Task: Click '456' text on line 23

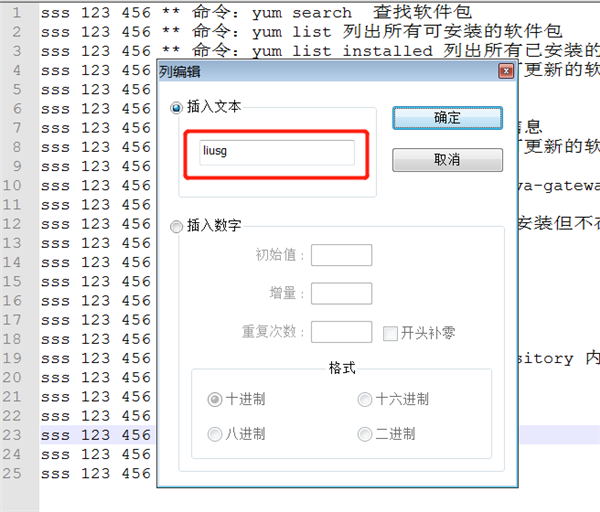Action: coord(136,435)
